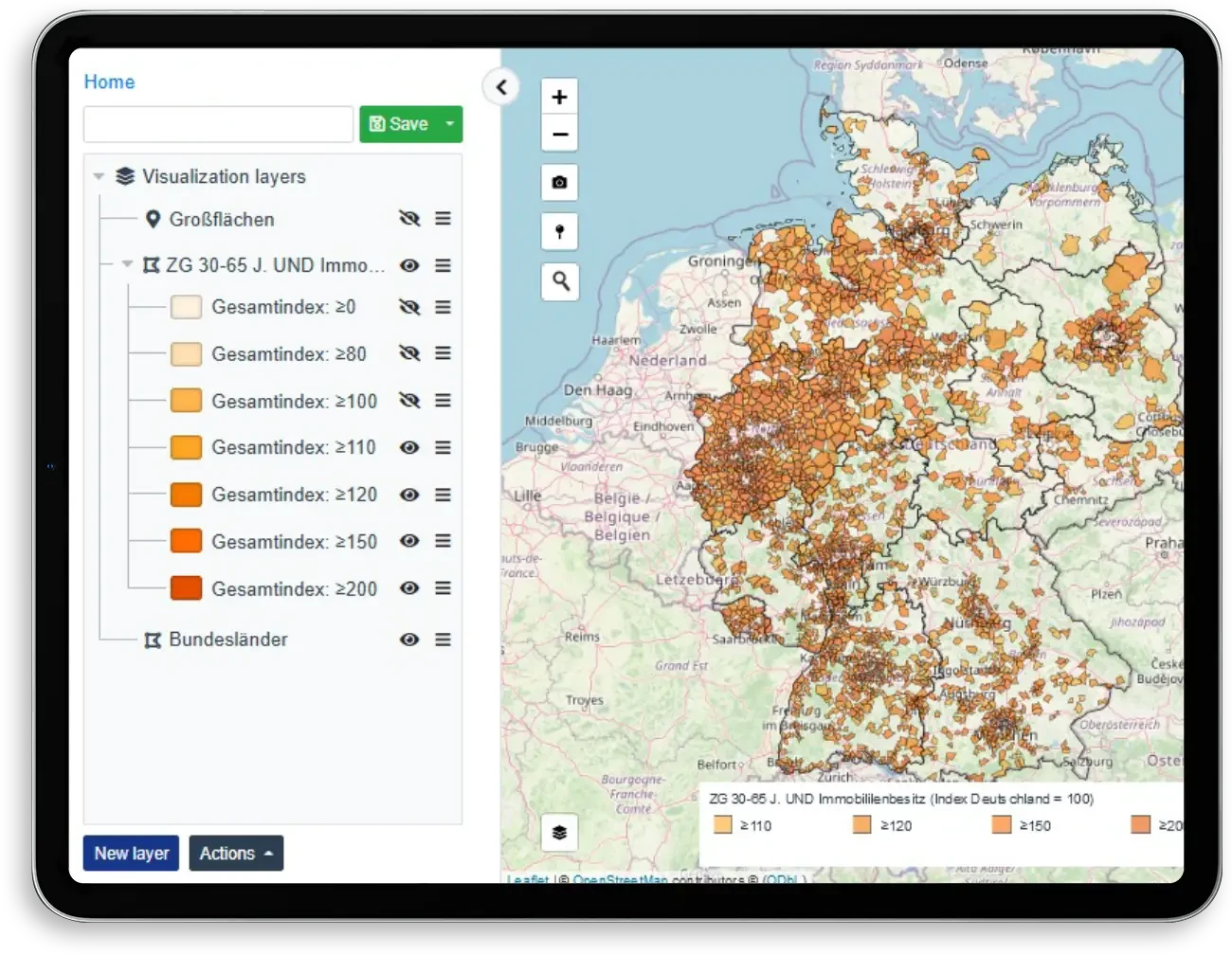1232x955 pixels.
Task: Open the Bundesländer layer hamburger menu
Action: (443, 640)
